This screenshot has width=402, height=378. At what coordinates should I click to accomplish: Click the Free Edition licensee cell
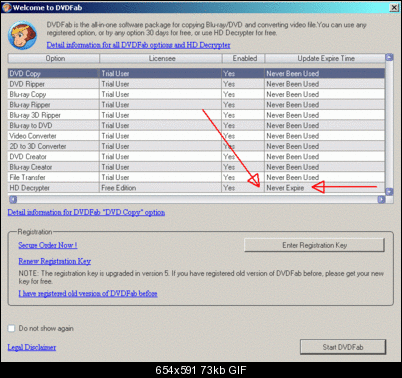tap(161, 188)
